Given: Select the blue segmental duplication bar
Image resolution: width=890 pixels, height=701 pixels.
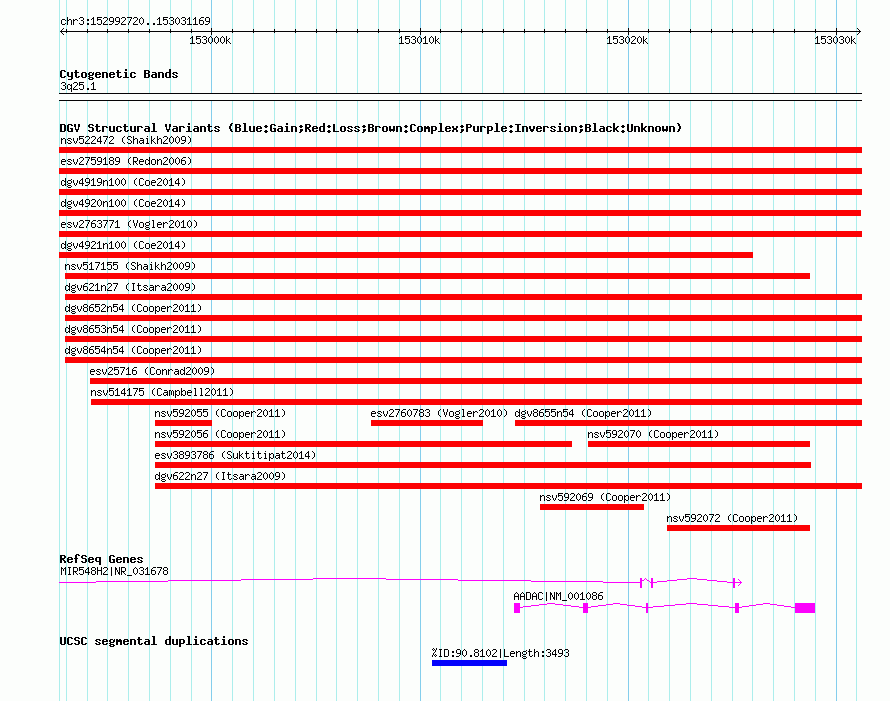Looking at the screenshot, I should click(469, 663).
